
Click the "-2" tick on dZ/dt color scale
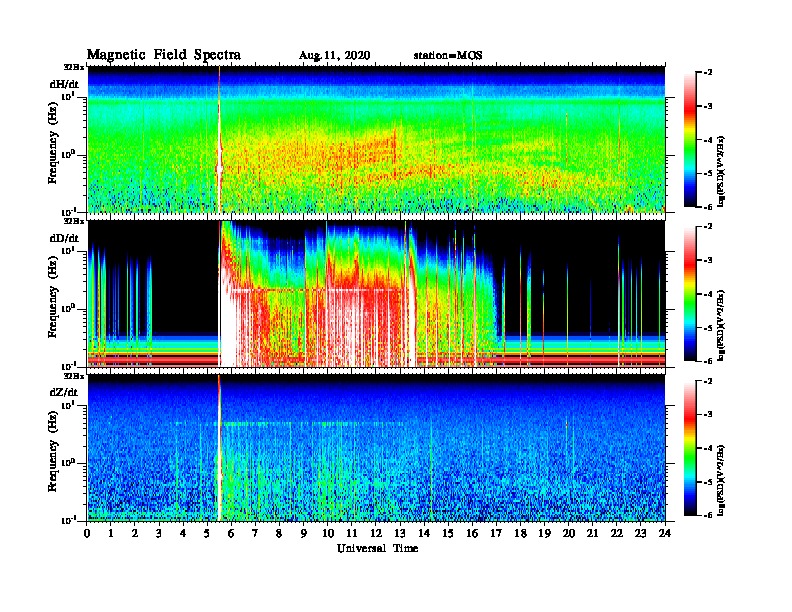tap(709, 381)
